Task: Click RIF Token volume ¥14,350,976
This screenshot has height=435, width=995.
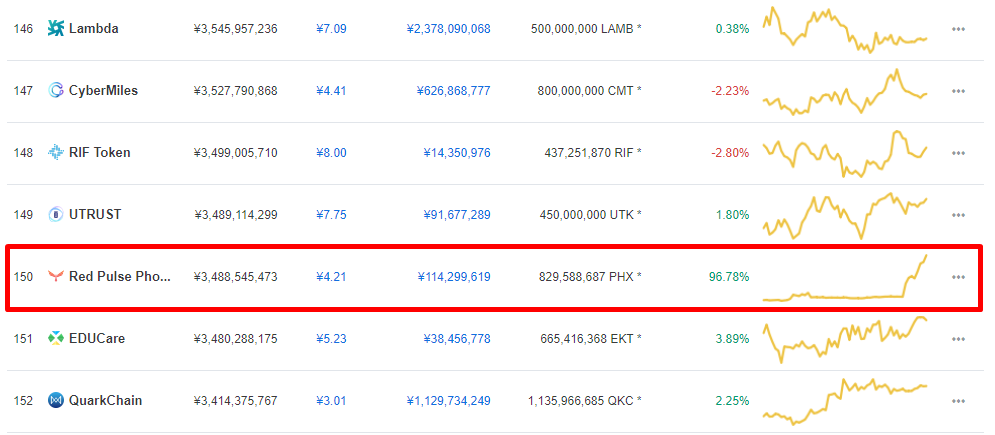Action: click(457, 153)
